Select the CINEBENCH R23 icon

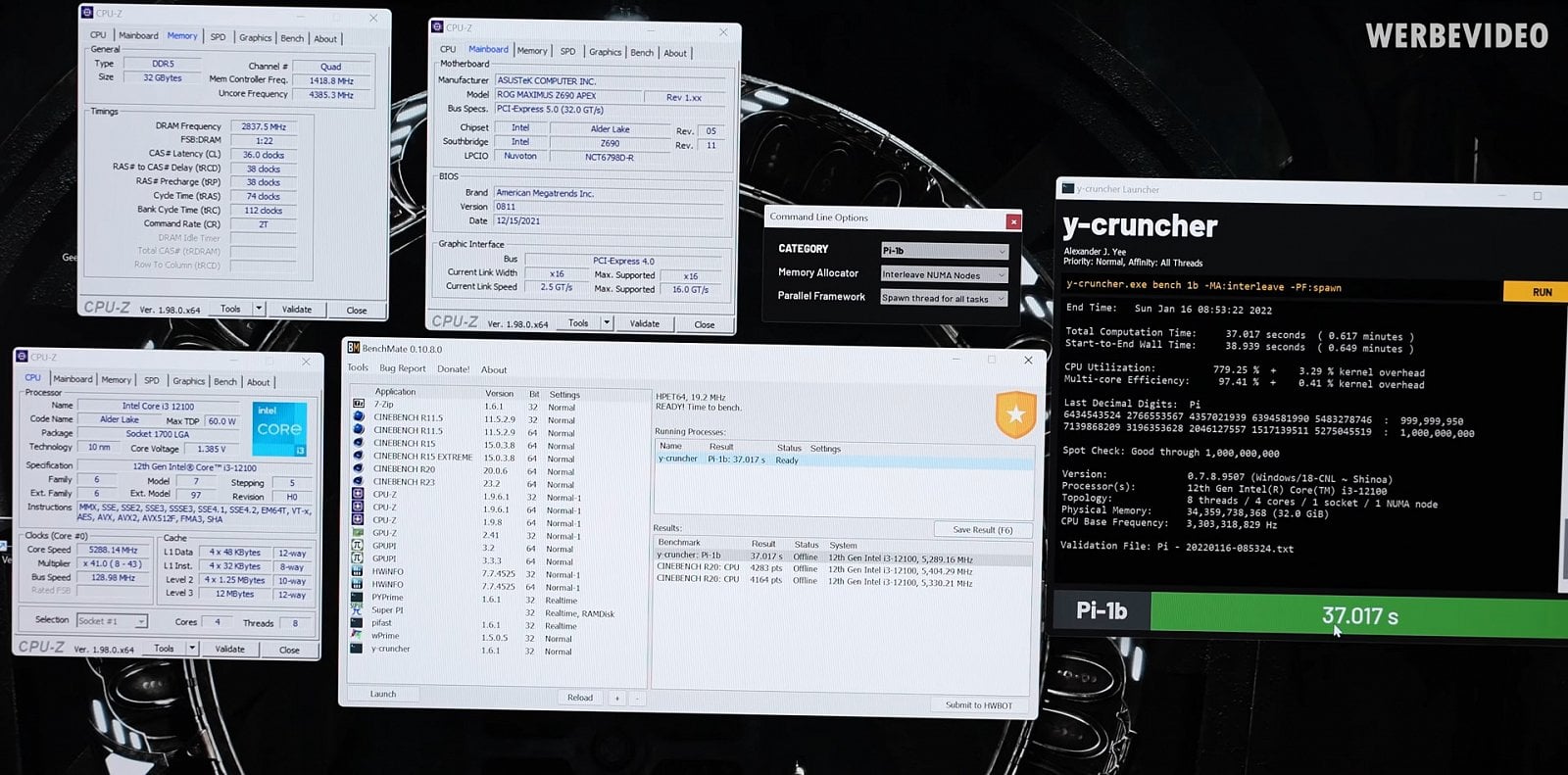358,481
